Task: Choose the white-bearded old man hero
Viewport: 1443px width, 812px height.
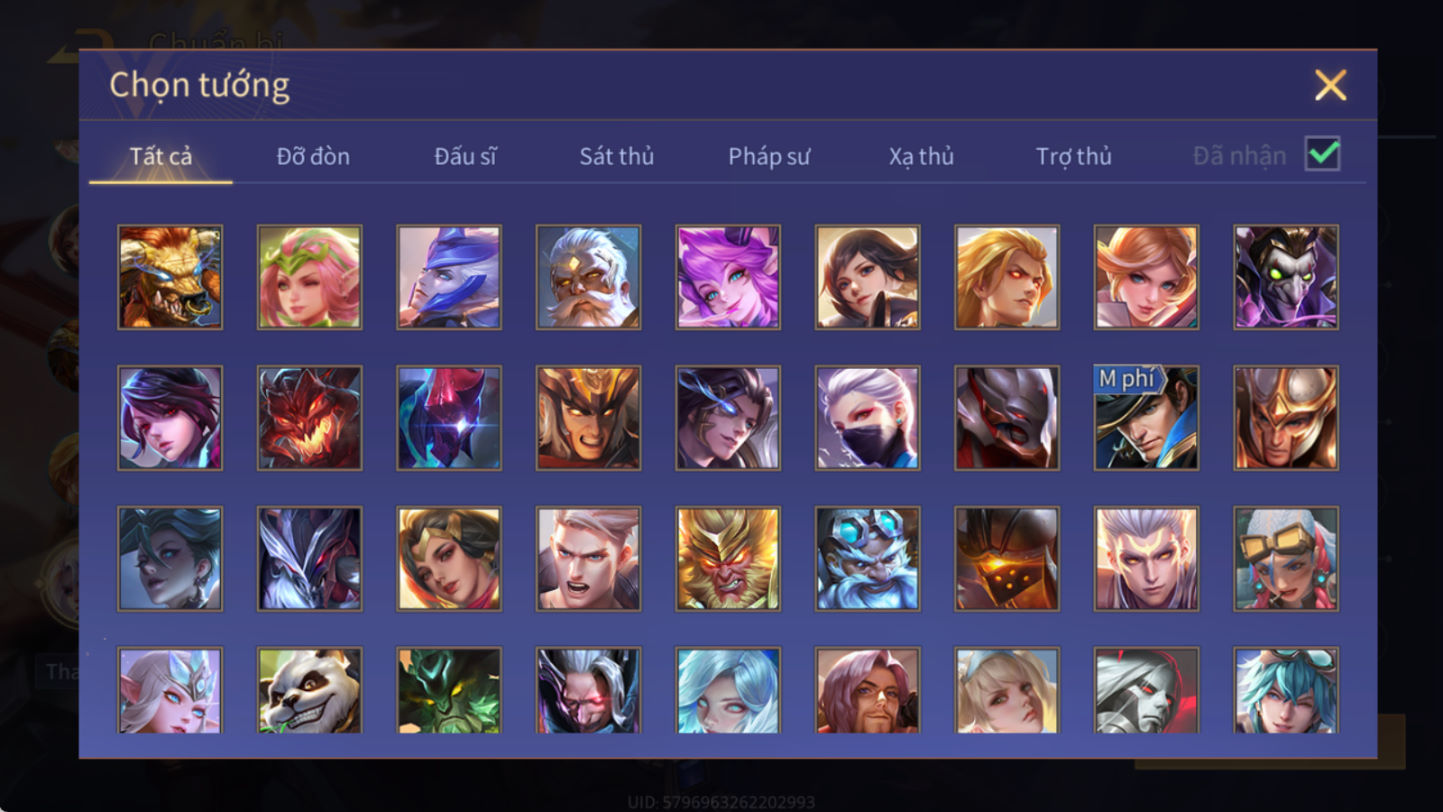Action: 589,277
